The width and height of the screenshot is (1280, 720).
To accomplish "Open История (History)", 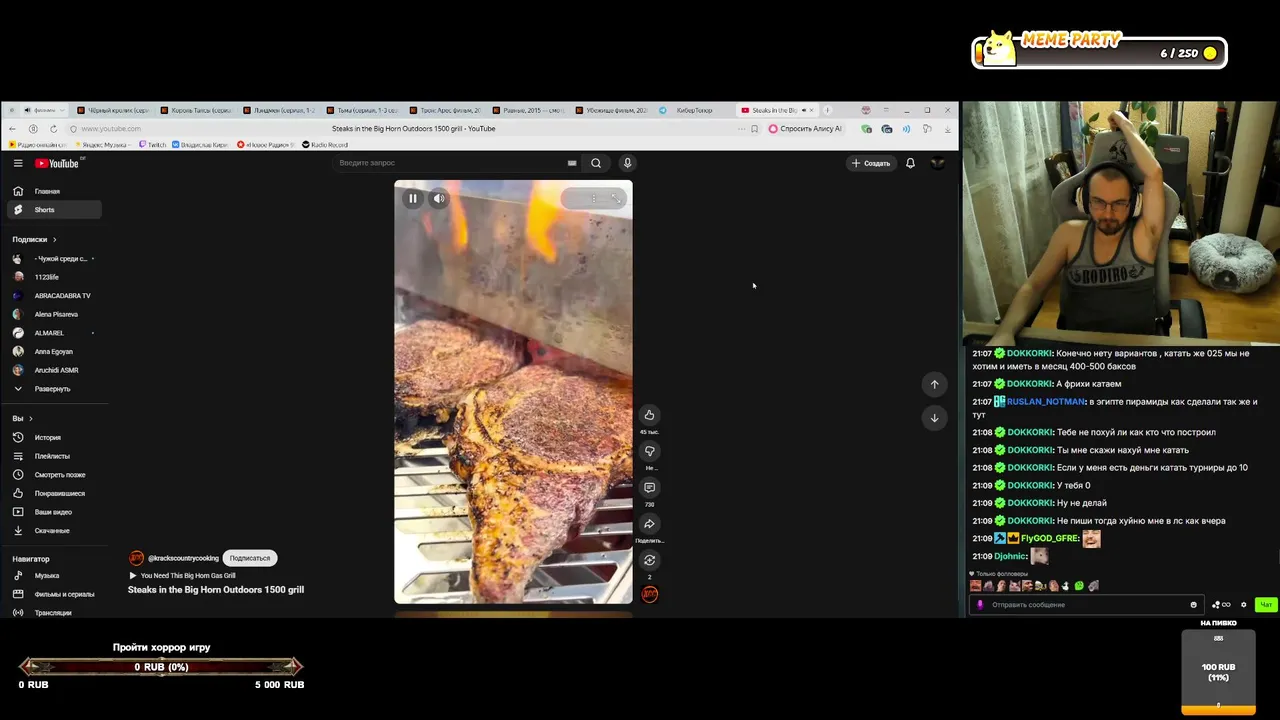I will pyautogui.click(x=54, y=437).
